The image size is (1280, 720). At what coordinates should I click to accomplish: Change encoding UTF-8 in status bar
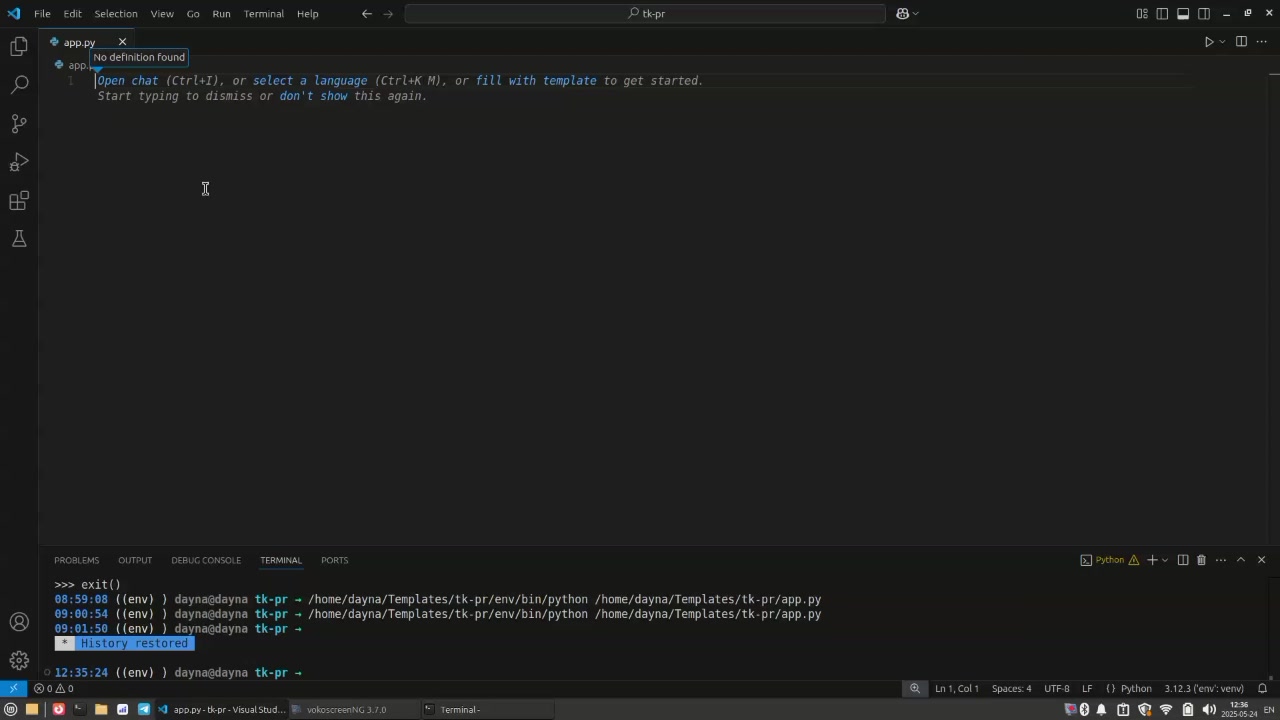(1057, 689)
